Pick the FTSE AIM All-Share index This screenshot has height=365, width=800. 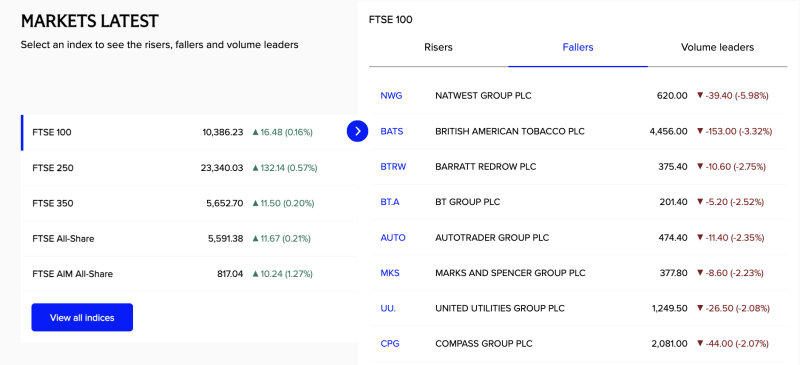[189, 274]
